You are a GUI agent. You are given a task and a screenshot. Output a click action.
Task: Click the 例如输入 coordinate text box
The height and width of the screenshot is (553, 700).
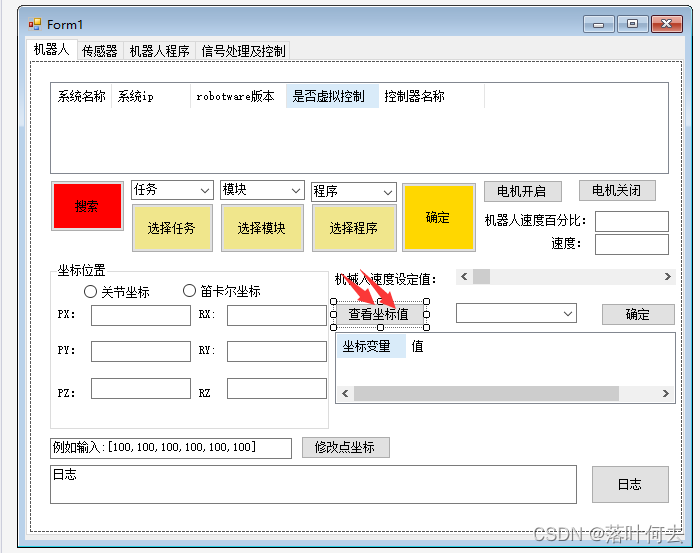click(171, 448)
